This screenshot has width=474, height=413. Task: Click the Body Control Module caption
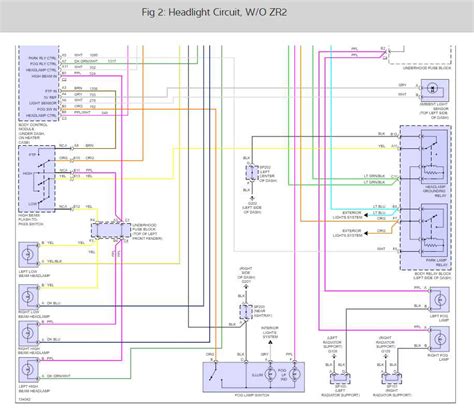(33, 133)
